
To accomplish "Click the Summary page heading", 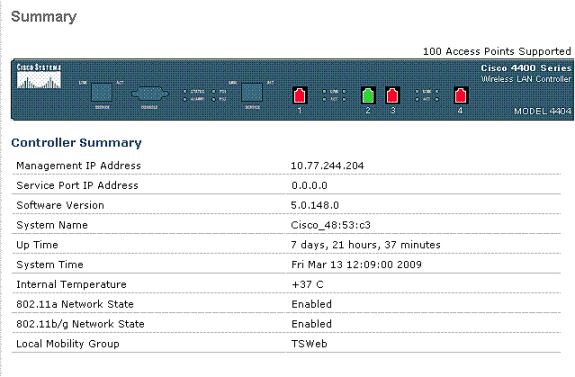I will (x=44, y=17).
